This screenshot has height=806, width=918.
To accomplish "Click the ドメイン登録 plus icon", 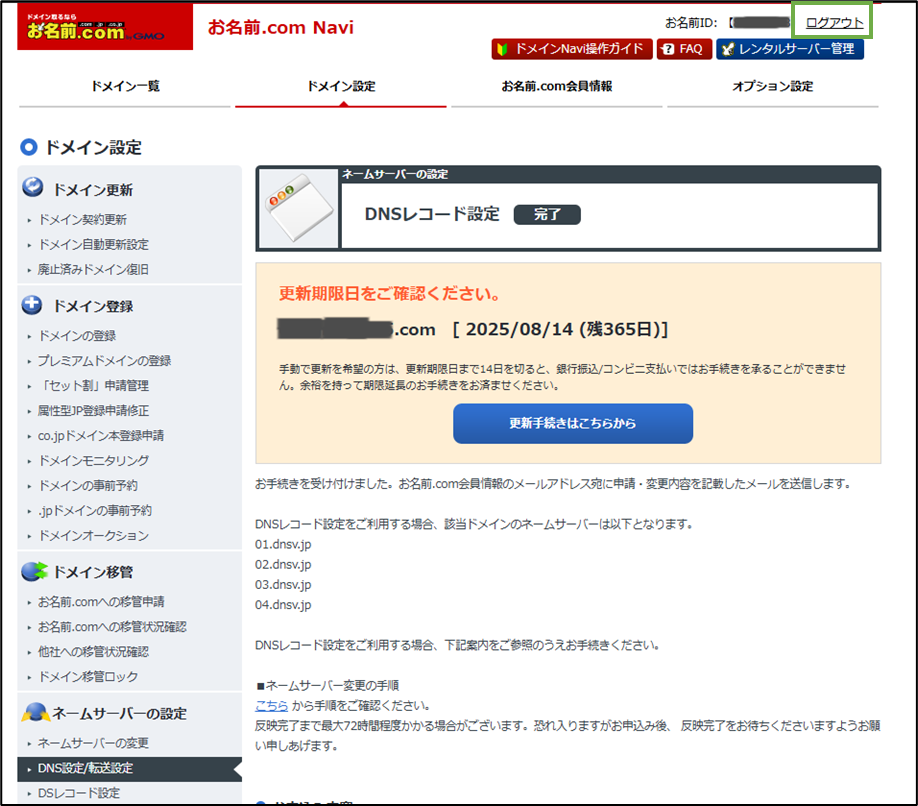I will click(x=32, y=304).
